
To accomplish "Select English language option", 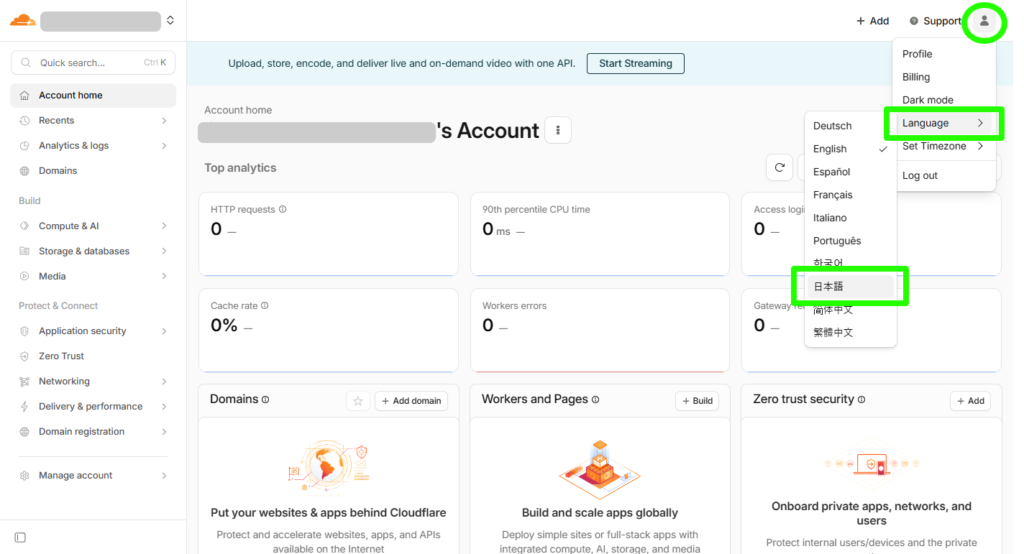I will [x=830, y=149].
